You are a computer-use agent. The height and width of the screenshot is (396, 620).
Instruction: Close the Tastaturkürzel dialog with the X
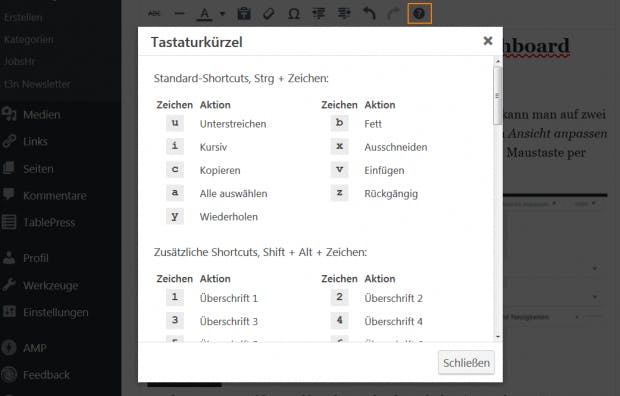(488, 41)
